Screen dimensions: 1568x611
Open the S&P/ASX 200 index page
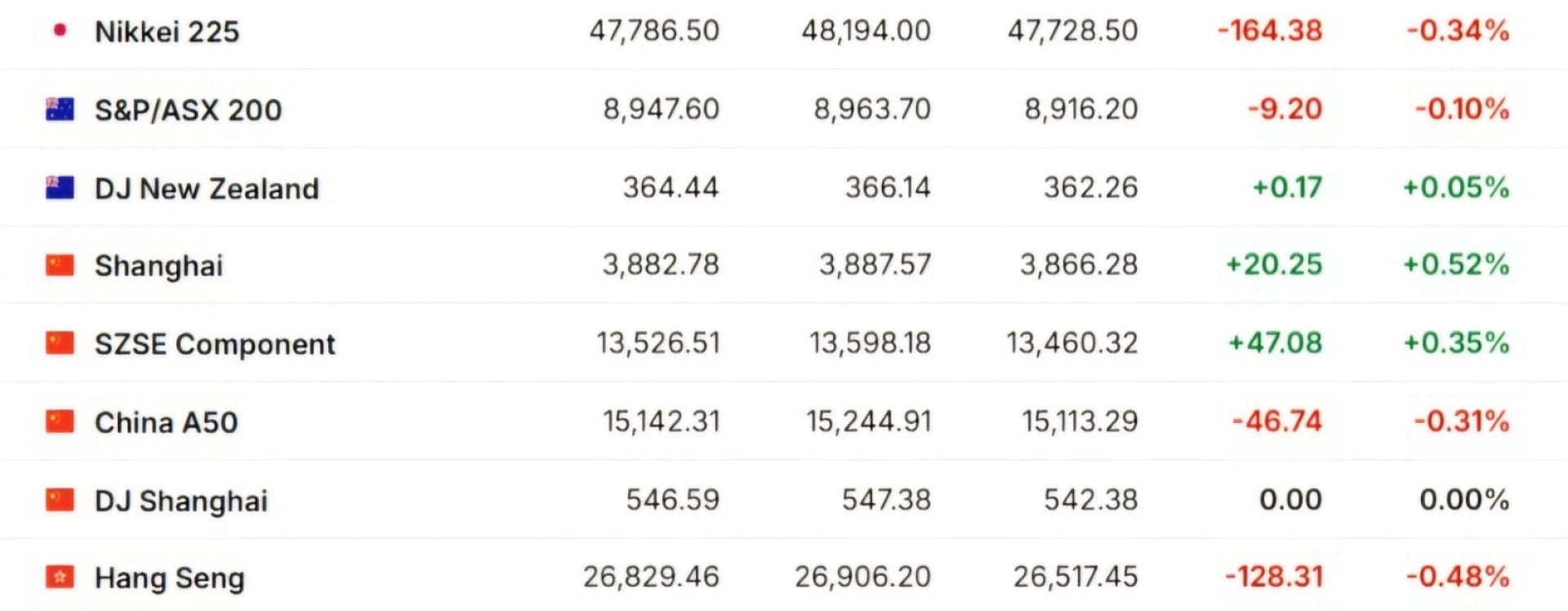point(188,110)
